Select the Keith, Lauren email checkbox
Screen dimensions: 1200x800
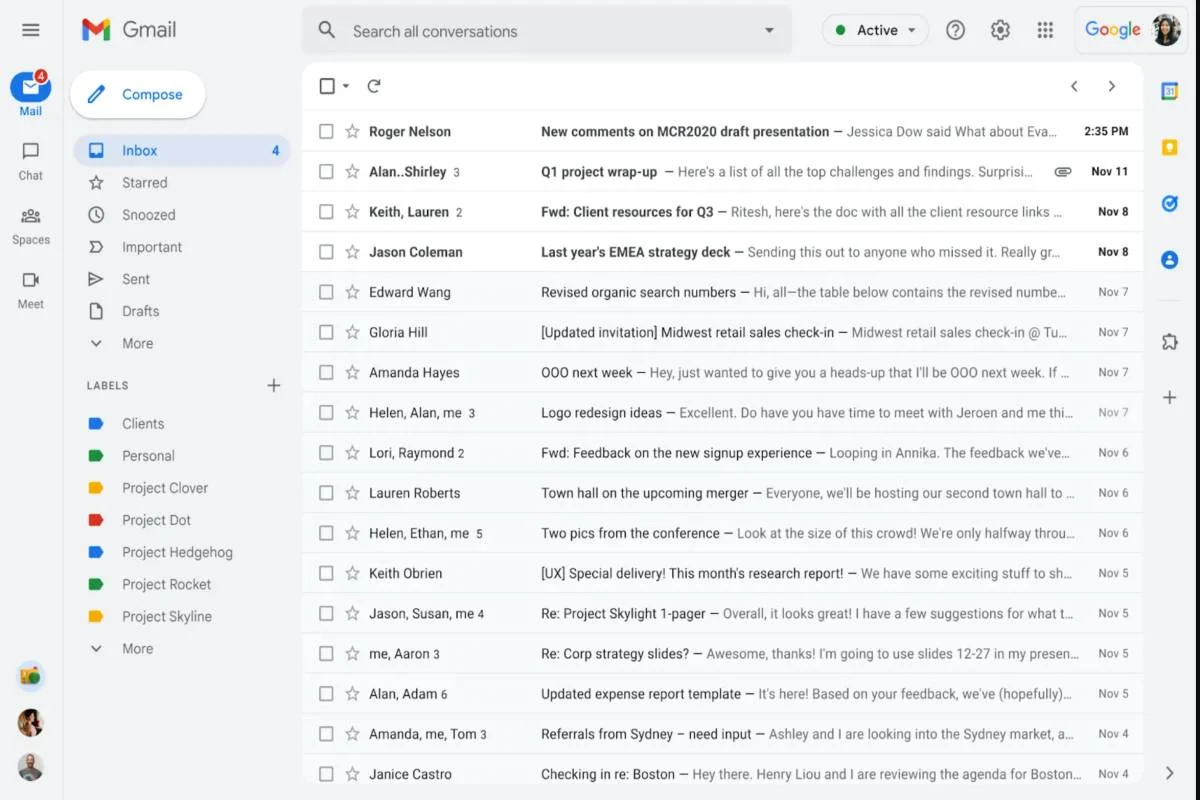[x=326, y=212]
